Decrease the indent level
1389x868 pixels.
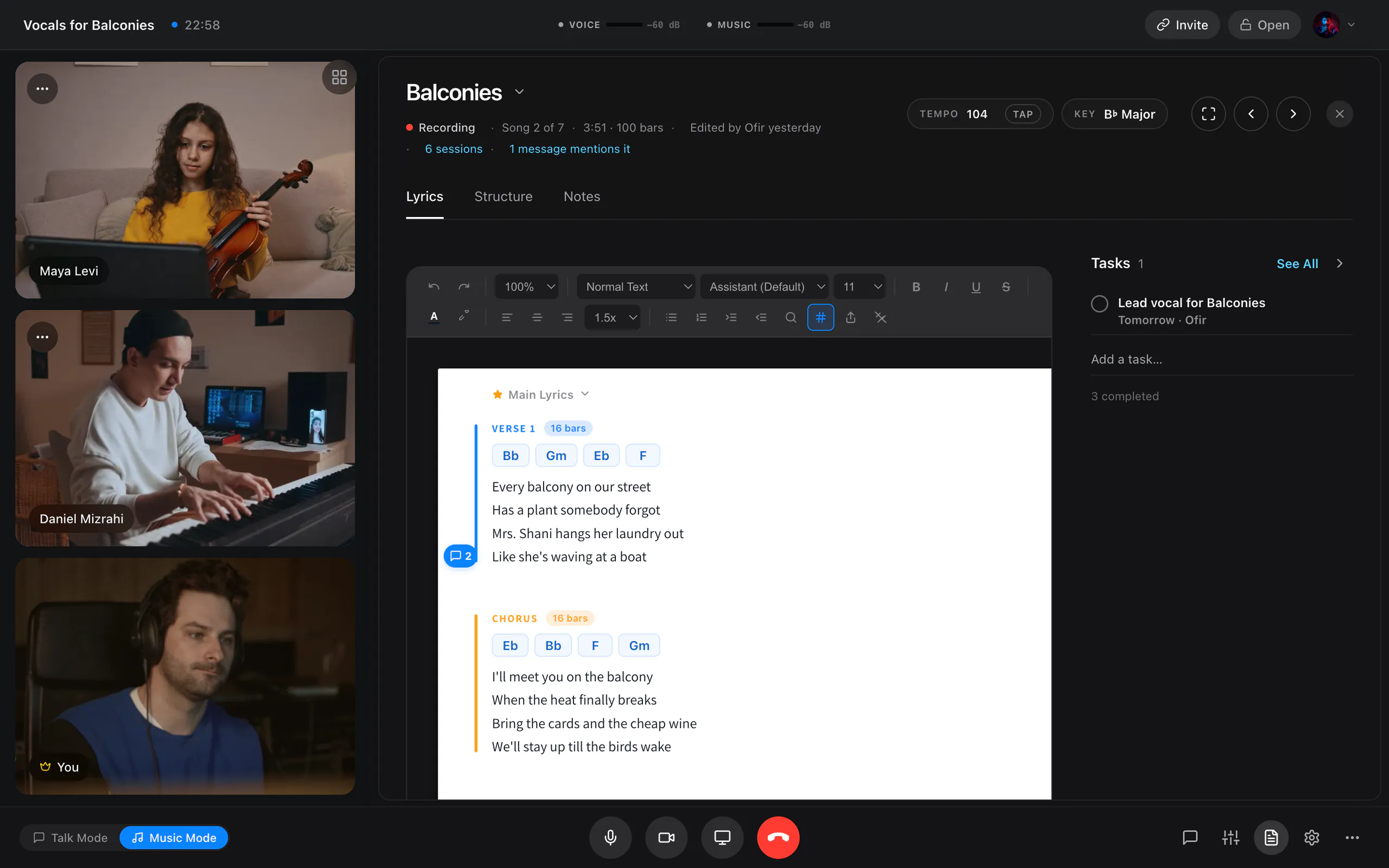[x=761, y=317]
